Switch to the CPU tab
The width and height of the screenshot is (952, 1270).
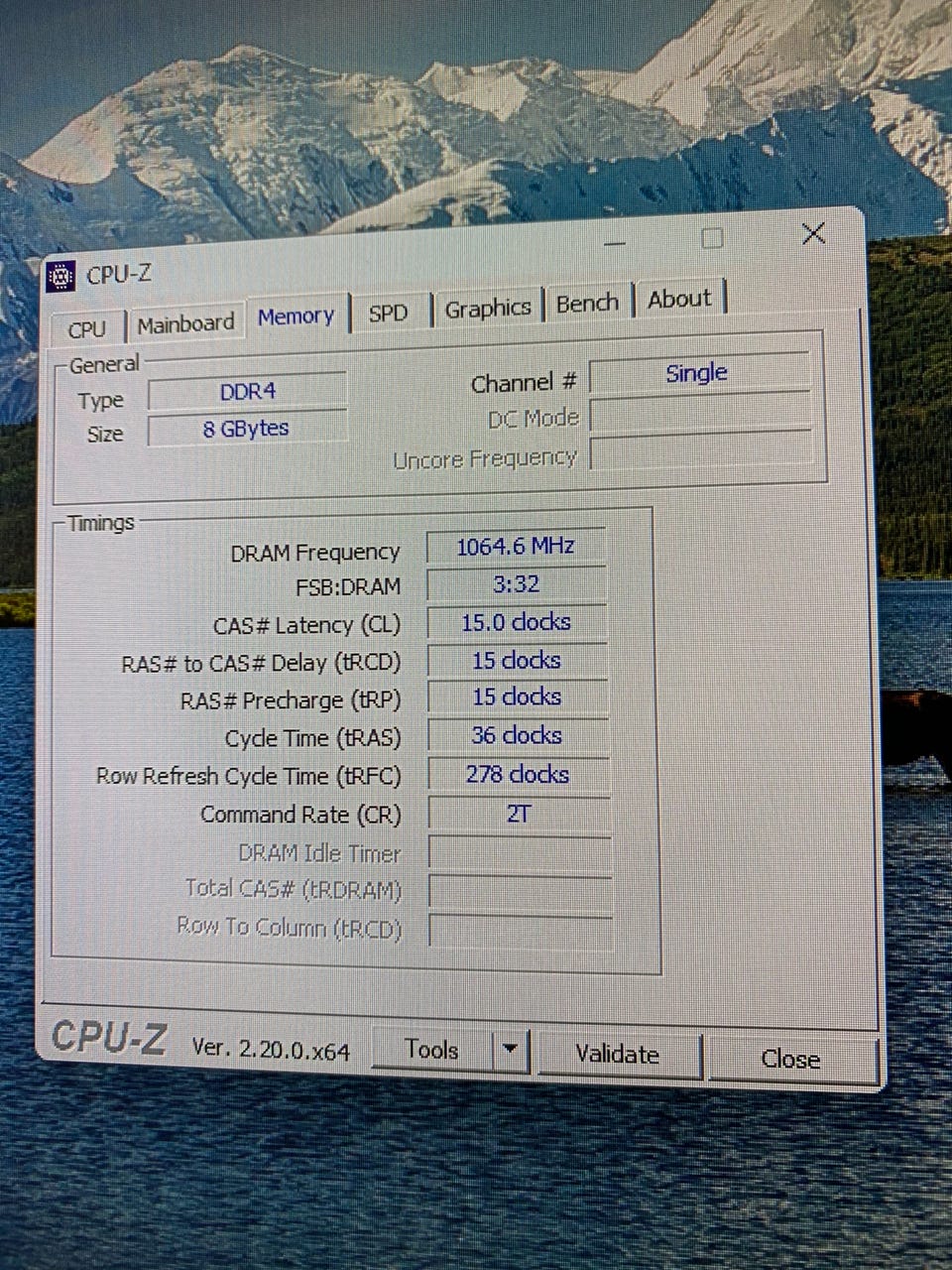87,328
